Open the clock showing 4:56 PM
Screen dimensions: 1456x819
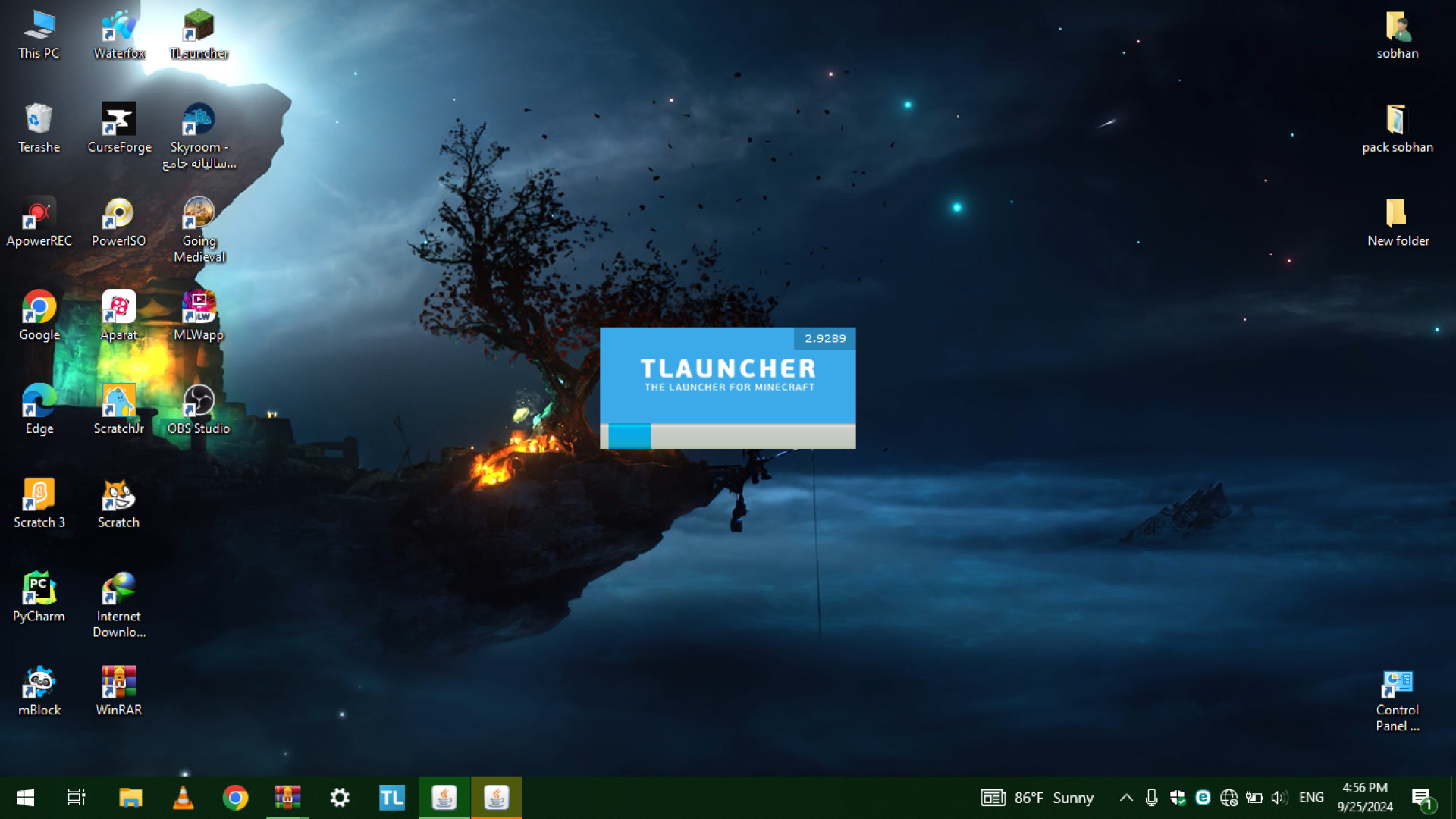[1365, 798]
